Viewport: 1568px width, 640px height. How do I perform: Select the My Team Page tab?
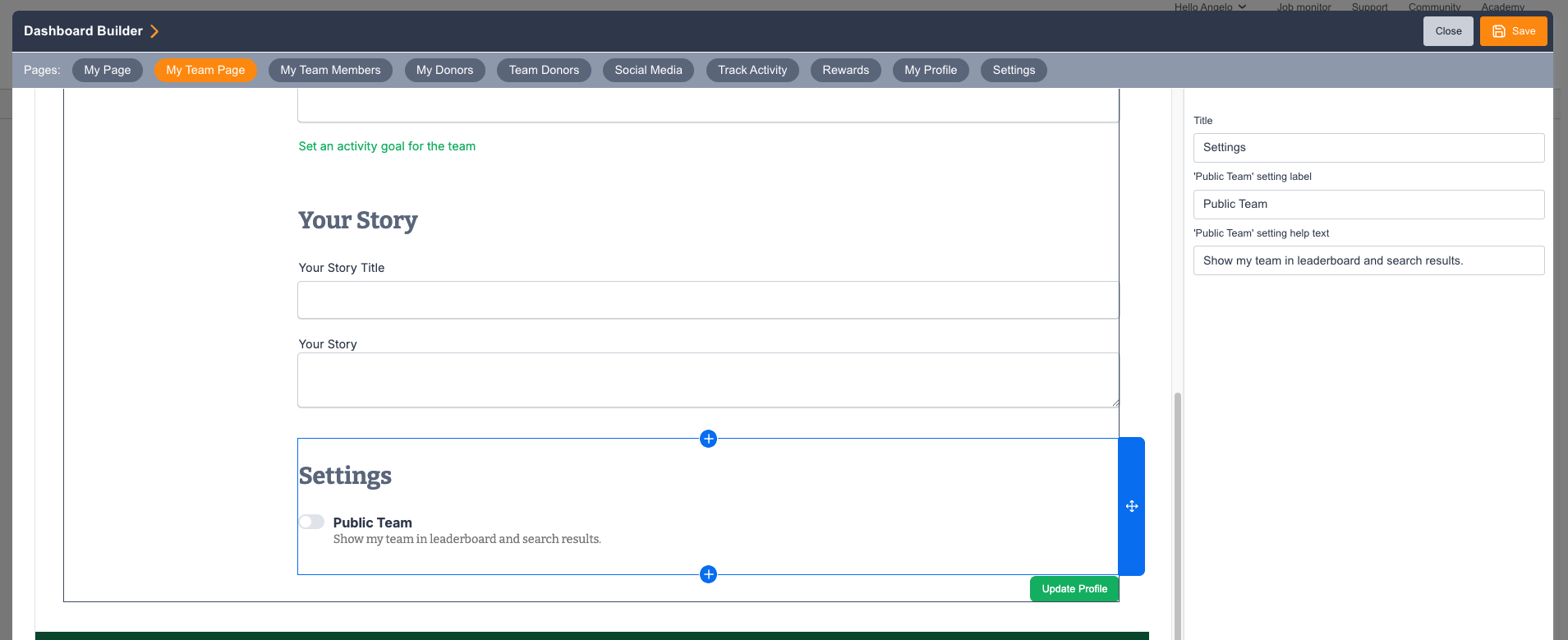(205, 70)
